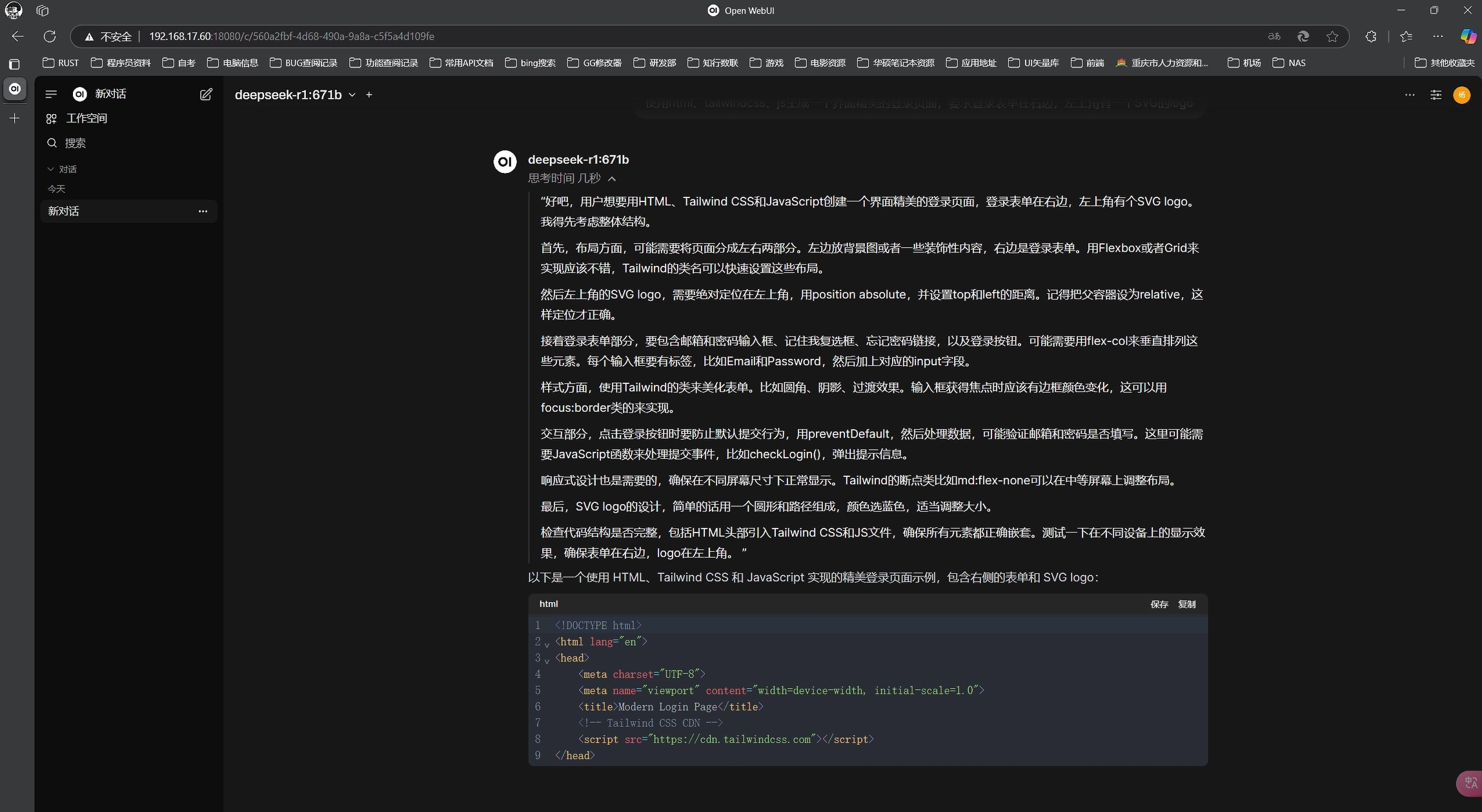Open the 功能查阅记录 bookmarks folder

pos(383,63)
